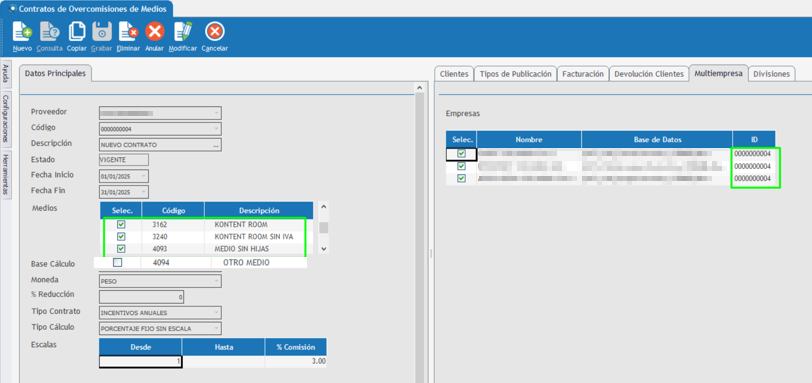The height and width of the screenshot is (383, 812).
Task: Open the Configuraciones side panel tab
Action: click(x=5, y=119)
